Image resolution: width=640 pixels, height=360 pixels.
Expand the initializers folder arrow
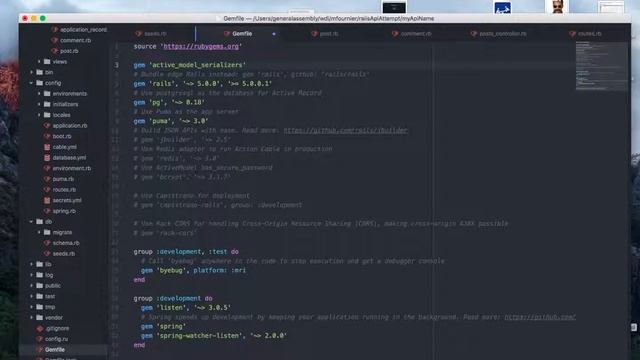click(x=40, y=104)
